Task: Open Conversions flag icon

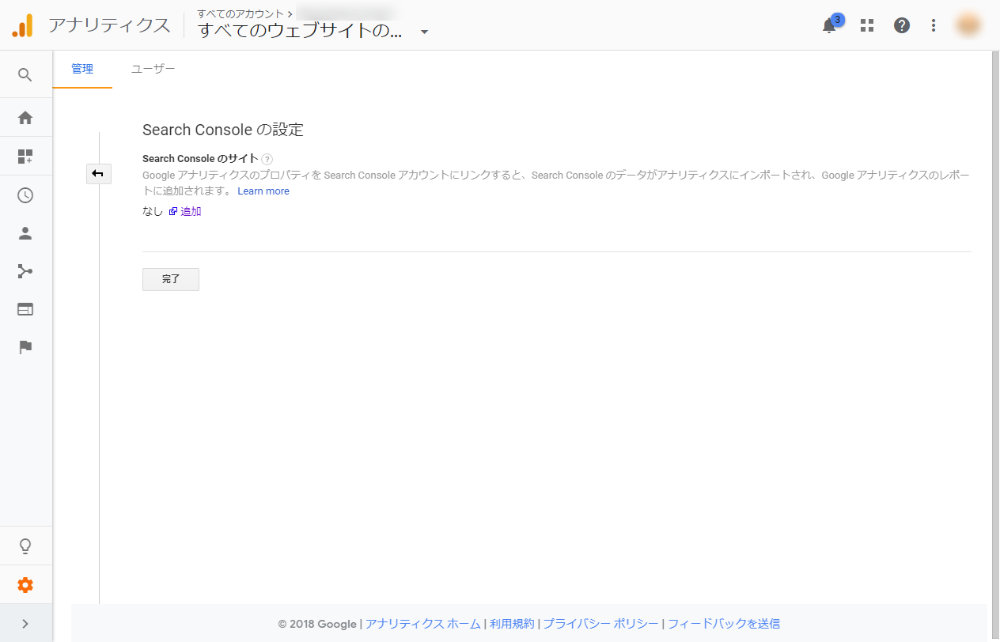Action: tap(25, 347)
